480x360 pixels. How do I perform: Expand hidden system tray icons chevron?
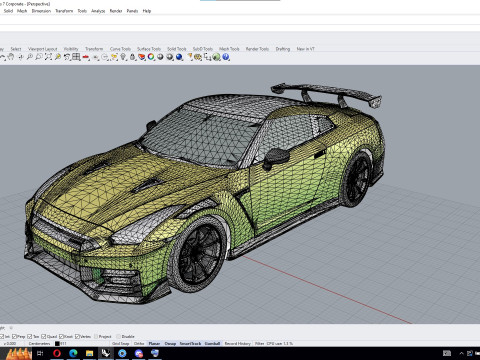tap(461, 353)
